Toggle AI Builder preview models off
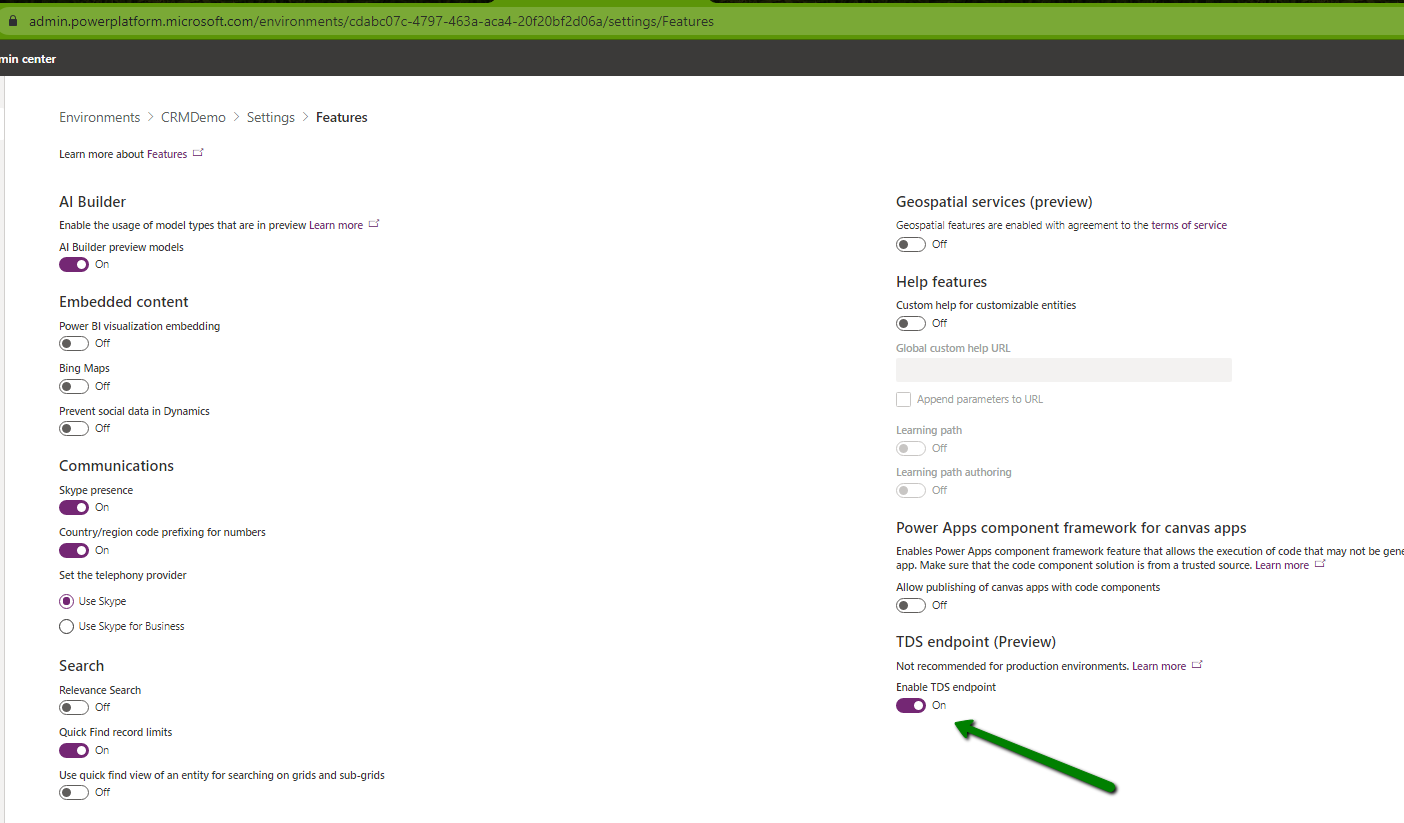Viewport: 1404px width, 823px height. [x=74, y=265]
